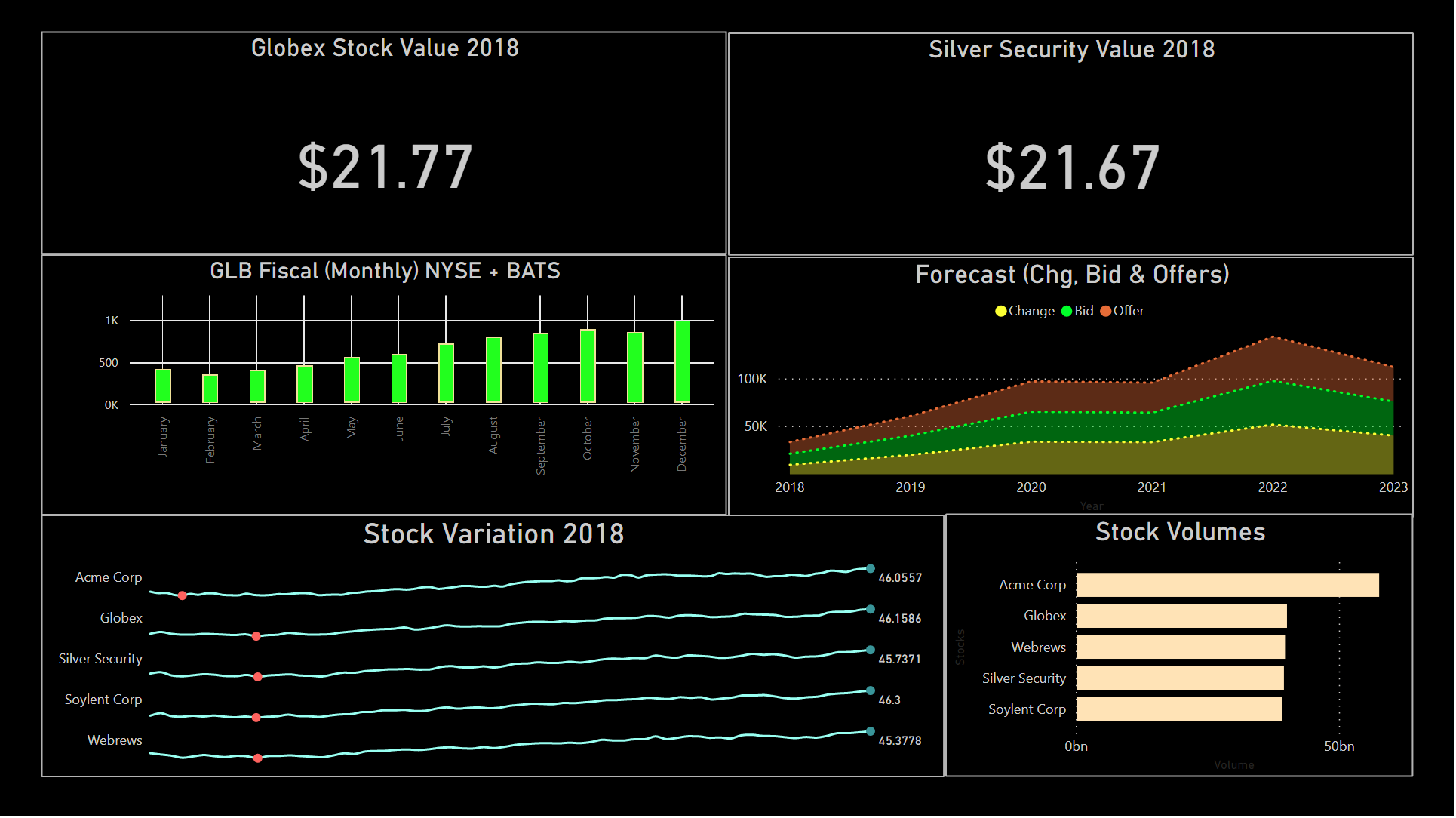Select Globex row label in Stock Variation
The image size is (1456, 818).
pyautogui.click(x=121, y=618)
